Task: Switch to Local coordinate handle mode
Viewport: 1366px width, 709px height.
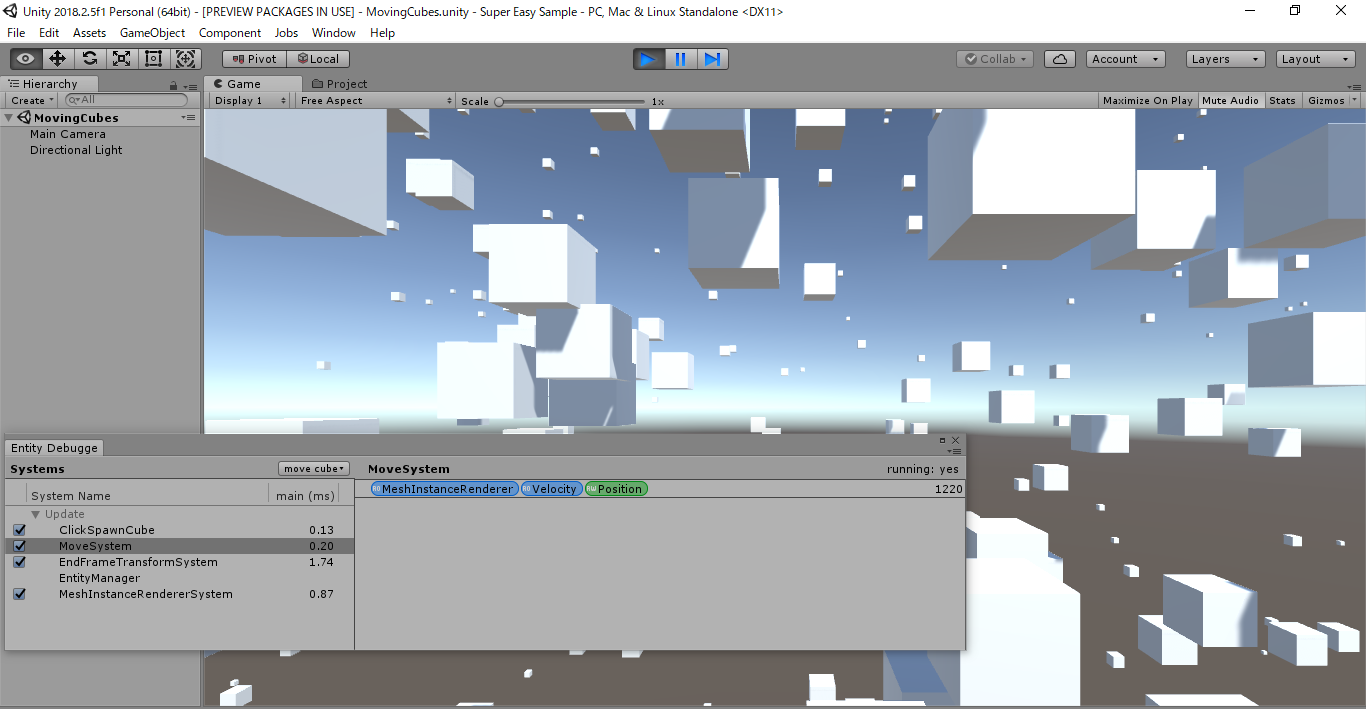Action: click(x=318, y=58)
